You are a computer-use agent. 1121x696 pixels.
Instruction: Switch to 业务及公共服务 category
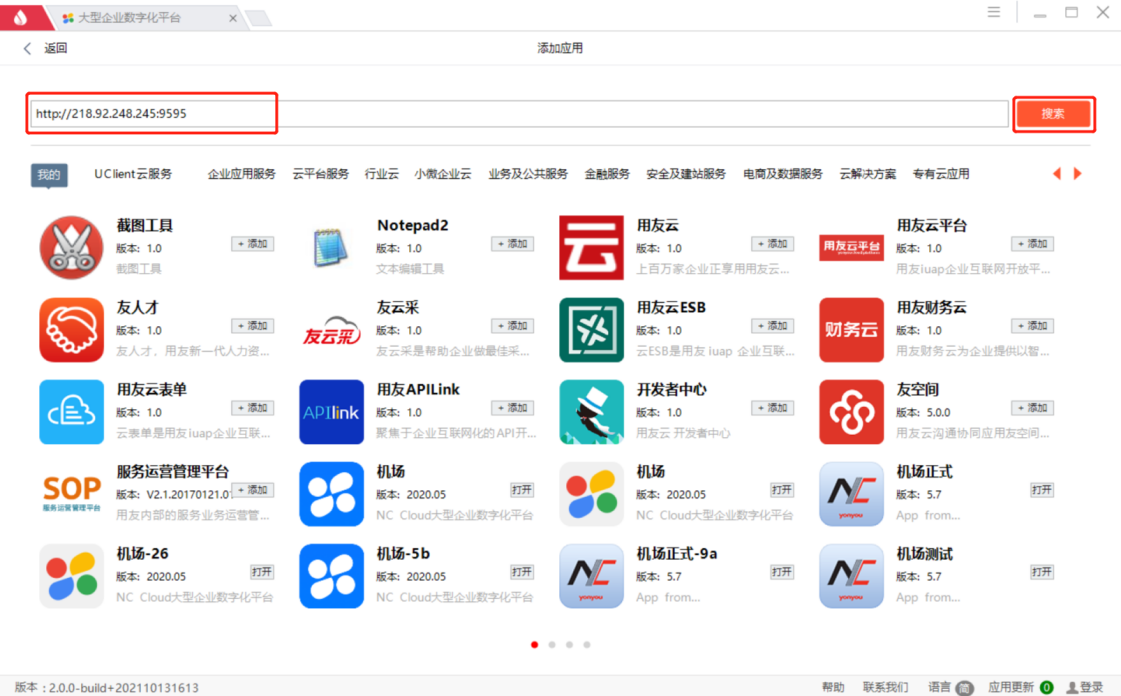(528, 174)
